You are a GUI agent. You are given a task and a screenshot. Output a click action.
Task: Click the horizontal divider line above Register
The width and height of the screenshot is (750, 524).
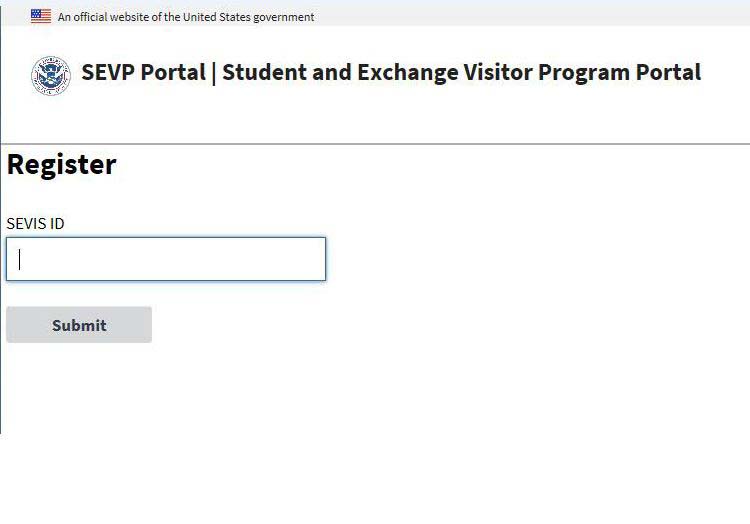[x=375, y=144]
